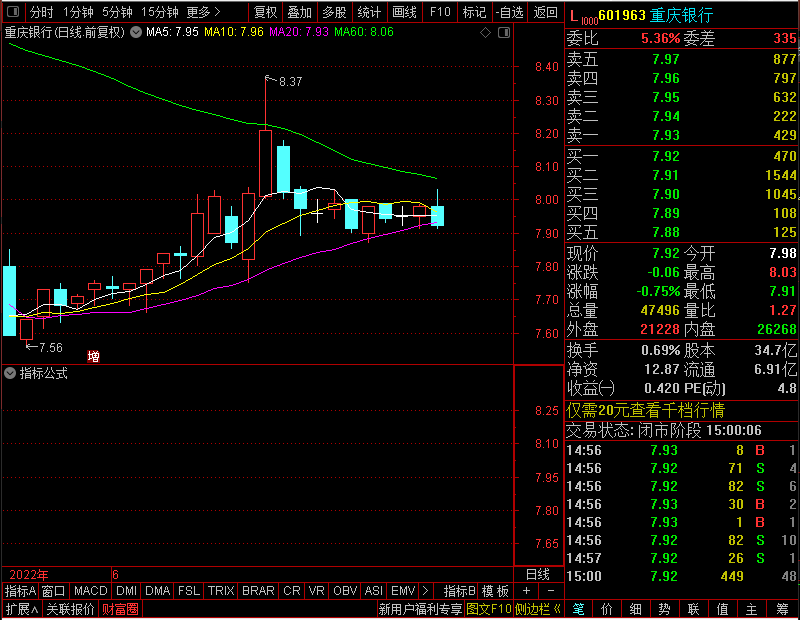Select ASI indicator
The height and width of the screenshot is (620, 800).
coord(373,591)
